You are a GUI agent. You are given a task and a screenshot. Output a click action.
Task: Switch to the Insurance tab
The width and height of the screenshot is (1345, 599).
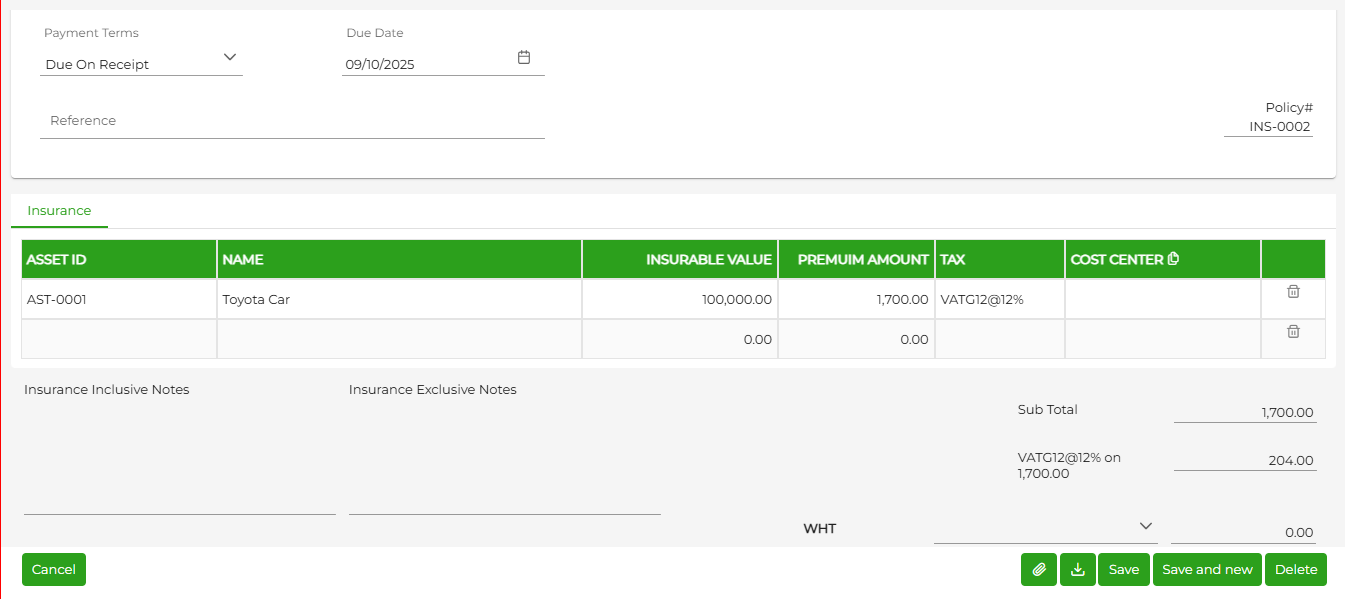click(x=59, y=211)
